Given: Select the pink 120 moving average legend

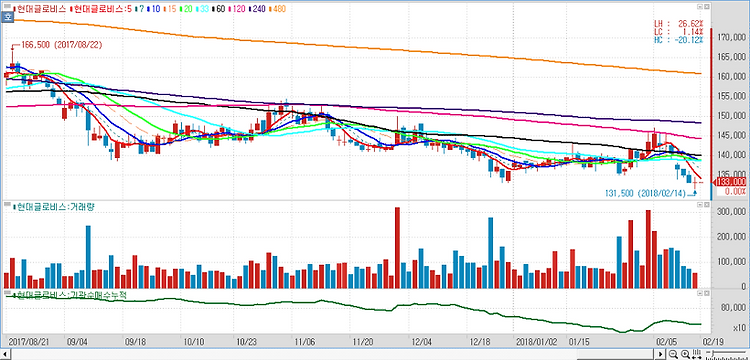Looking at the screenshot, I should (237, 9).
